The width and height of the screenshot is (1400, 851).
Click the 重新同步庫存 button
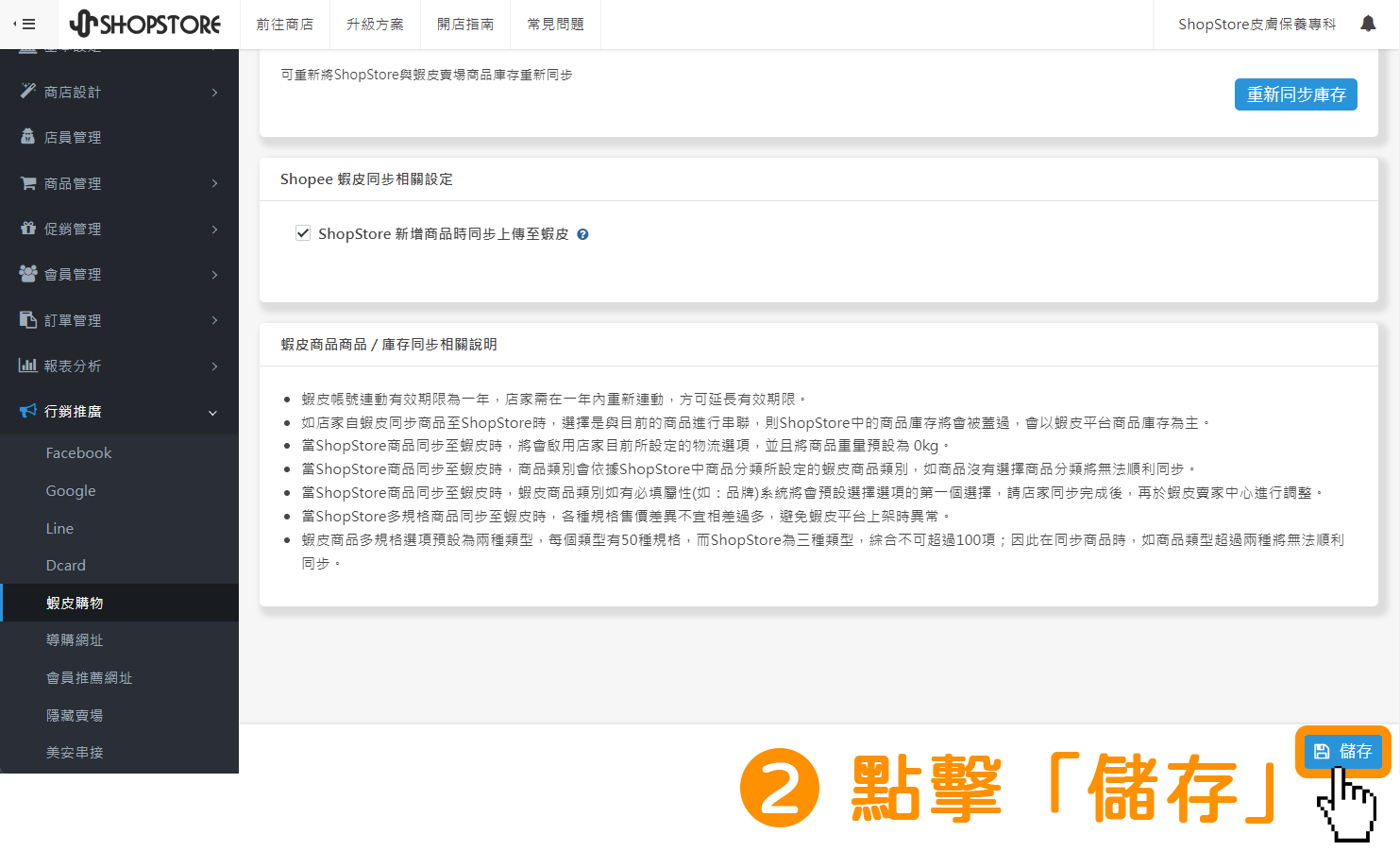click(x=1295, y=94)
